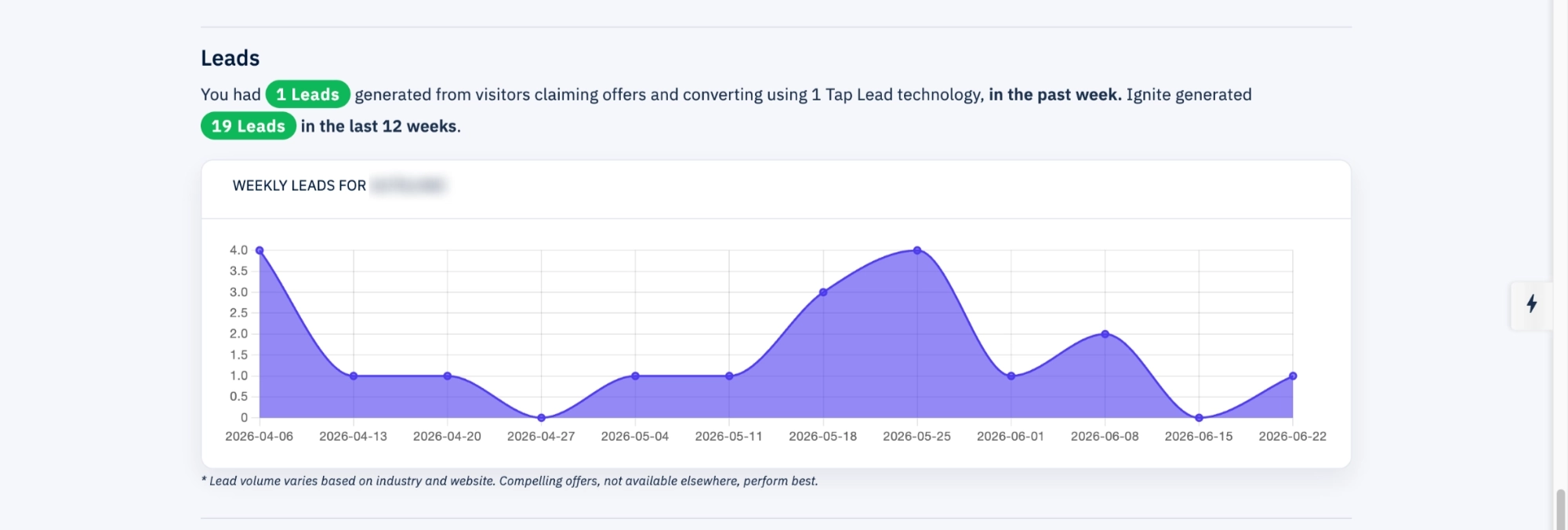Select the 2026-05-04 chart data point
This screenshot has width=1568, height=530.
tap(635, 376)
